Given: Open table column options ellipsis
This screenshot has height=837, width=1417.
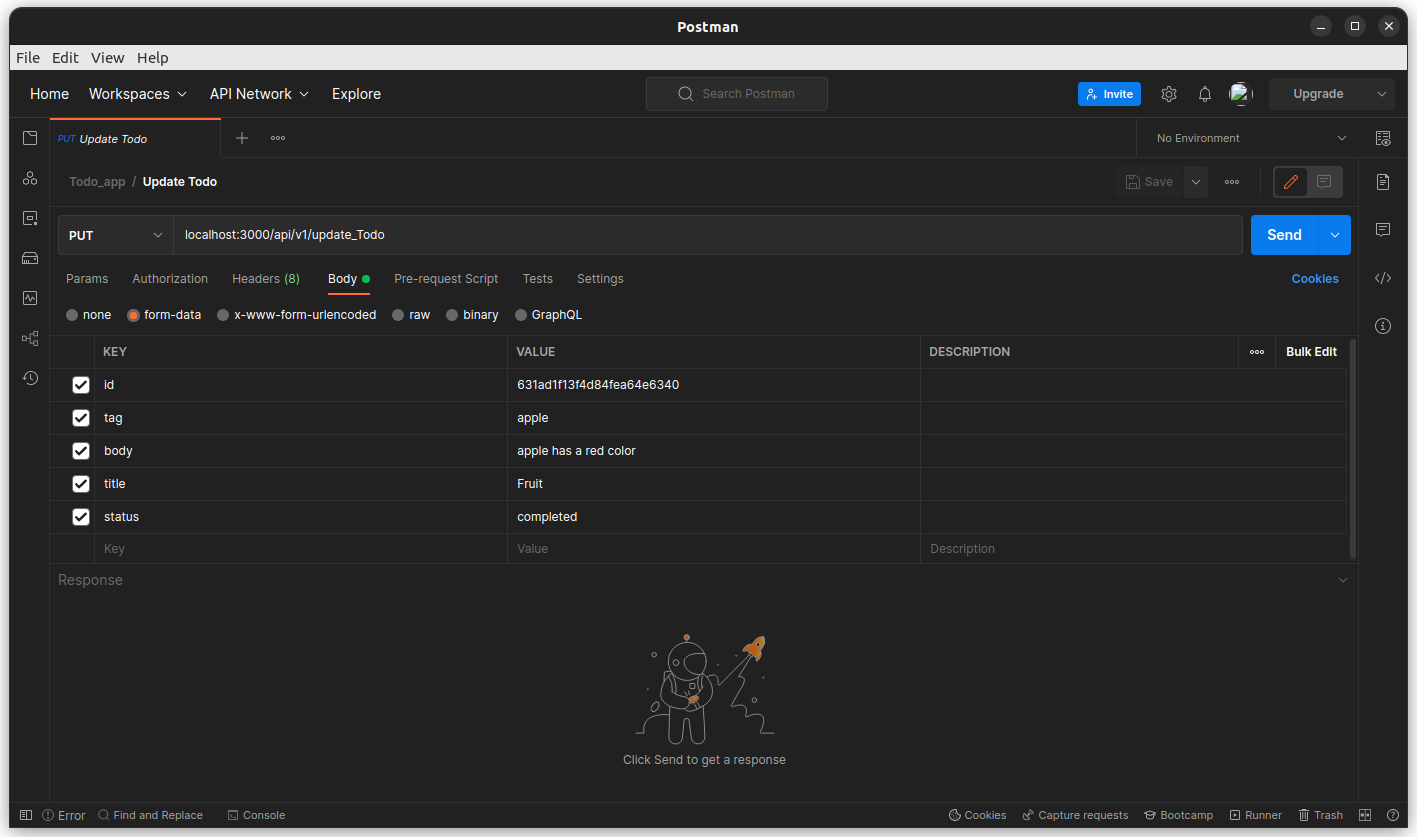Looking at the screenshot, I should tap(1257, 352).
